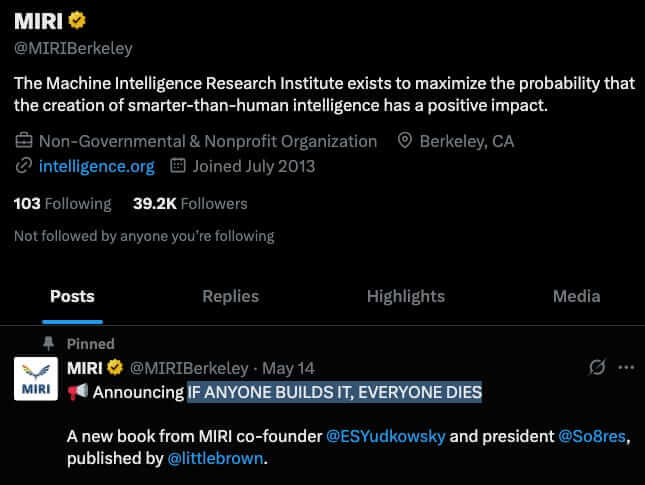
Task: Open MIRI profile avatar thumbnail on post
Action: (x=36, y=378)
